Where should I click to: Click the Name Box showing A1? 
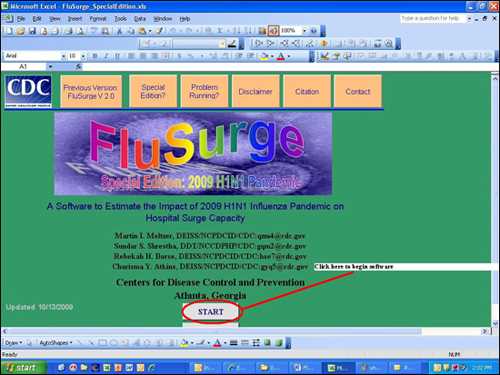(x=23, y=67)
